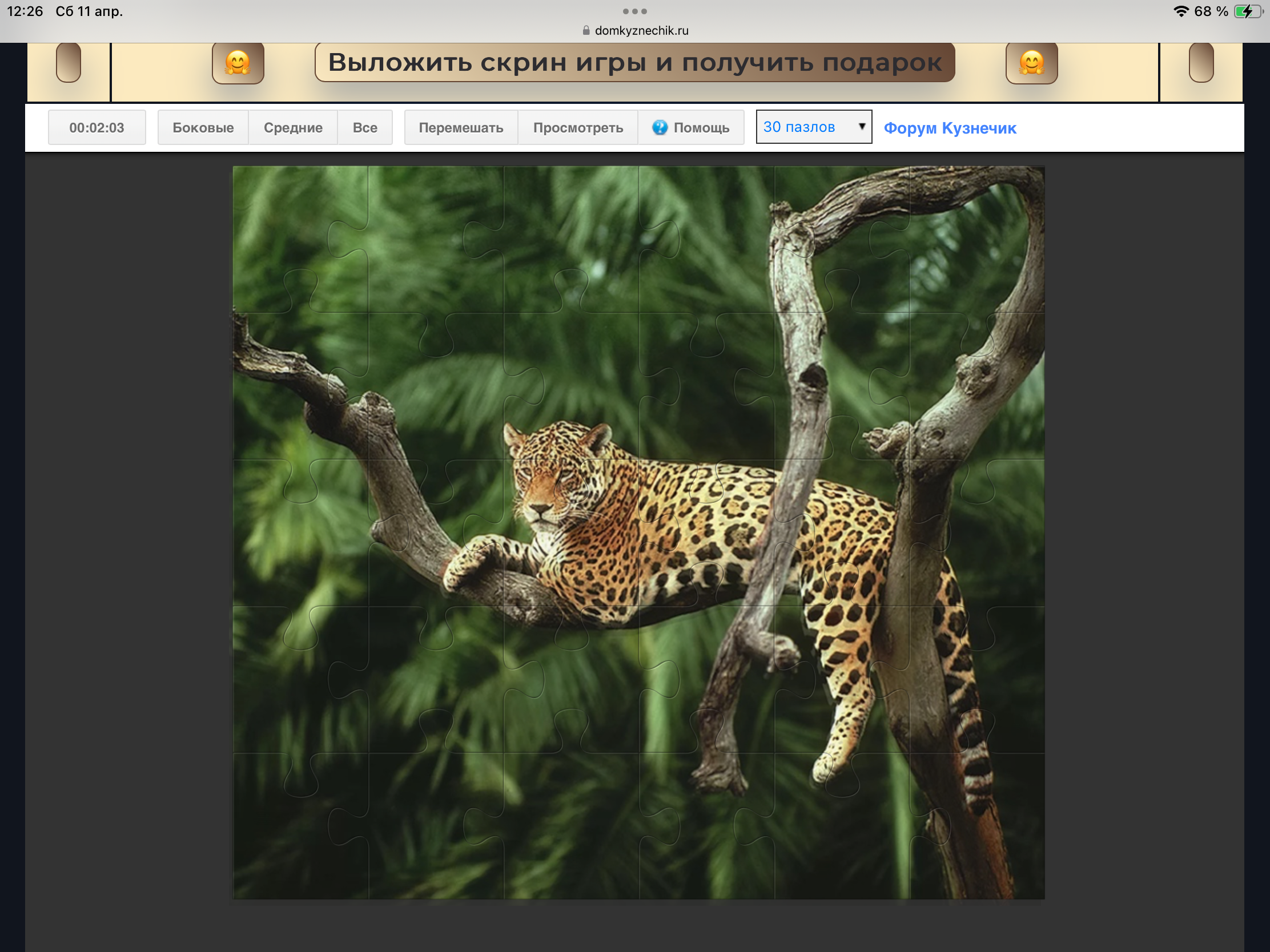Tap the three-dot multitasking control at top
The height and width of the screenshot is (952, 1270).
[634, 11]
